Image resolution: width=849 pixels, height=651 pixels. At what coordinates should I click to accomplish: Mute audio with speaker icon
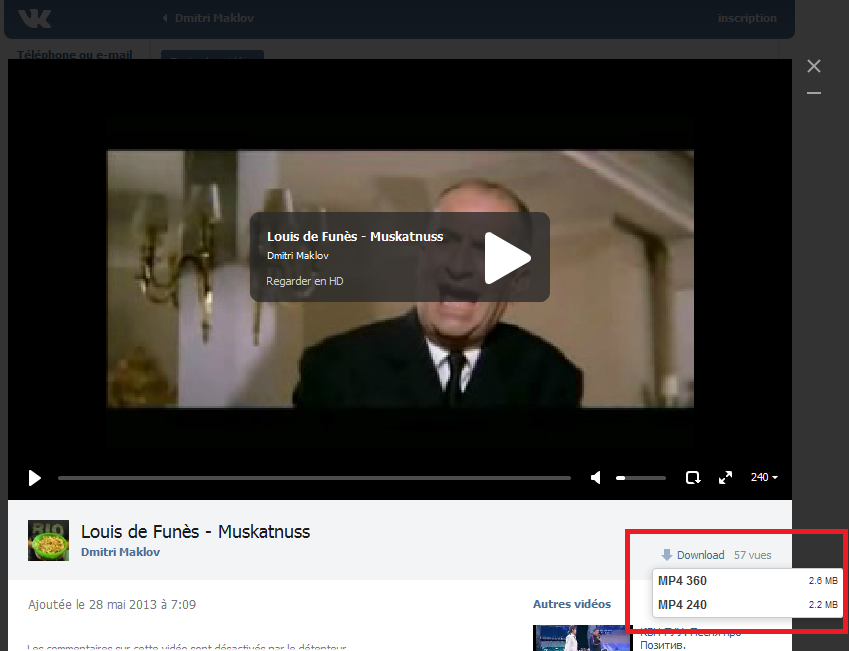pyautogui.click(x=596, y=478)
